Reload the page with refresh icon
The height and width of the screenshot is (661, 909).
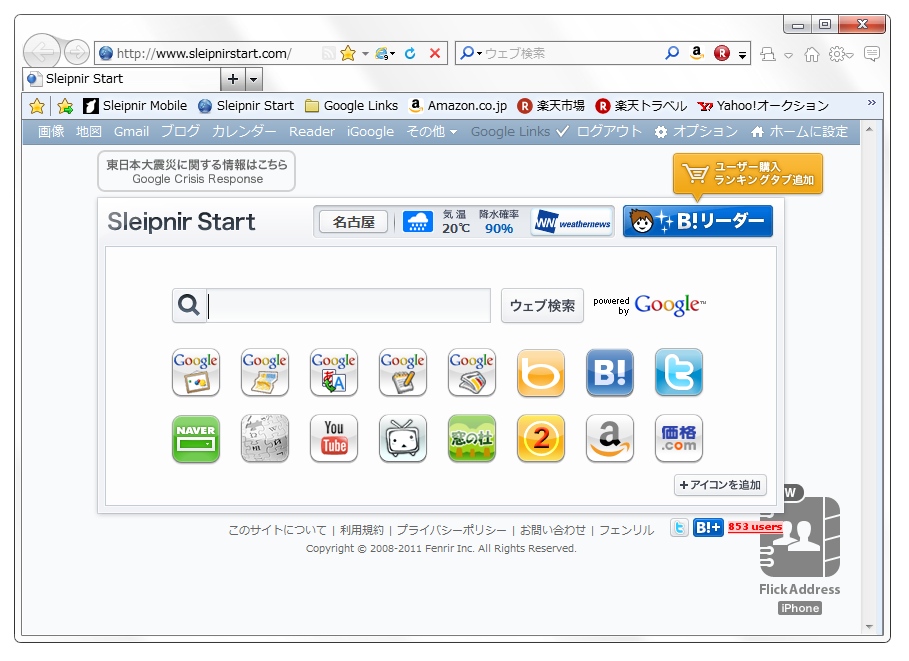point(410,53)
